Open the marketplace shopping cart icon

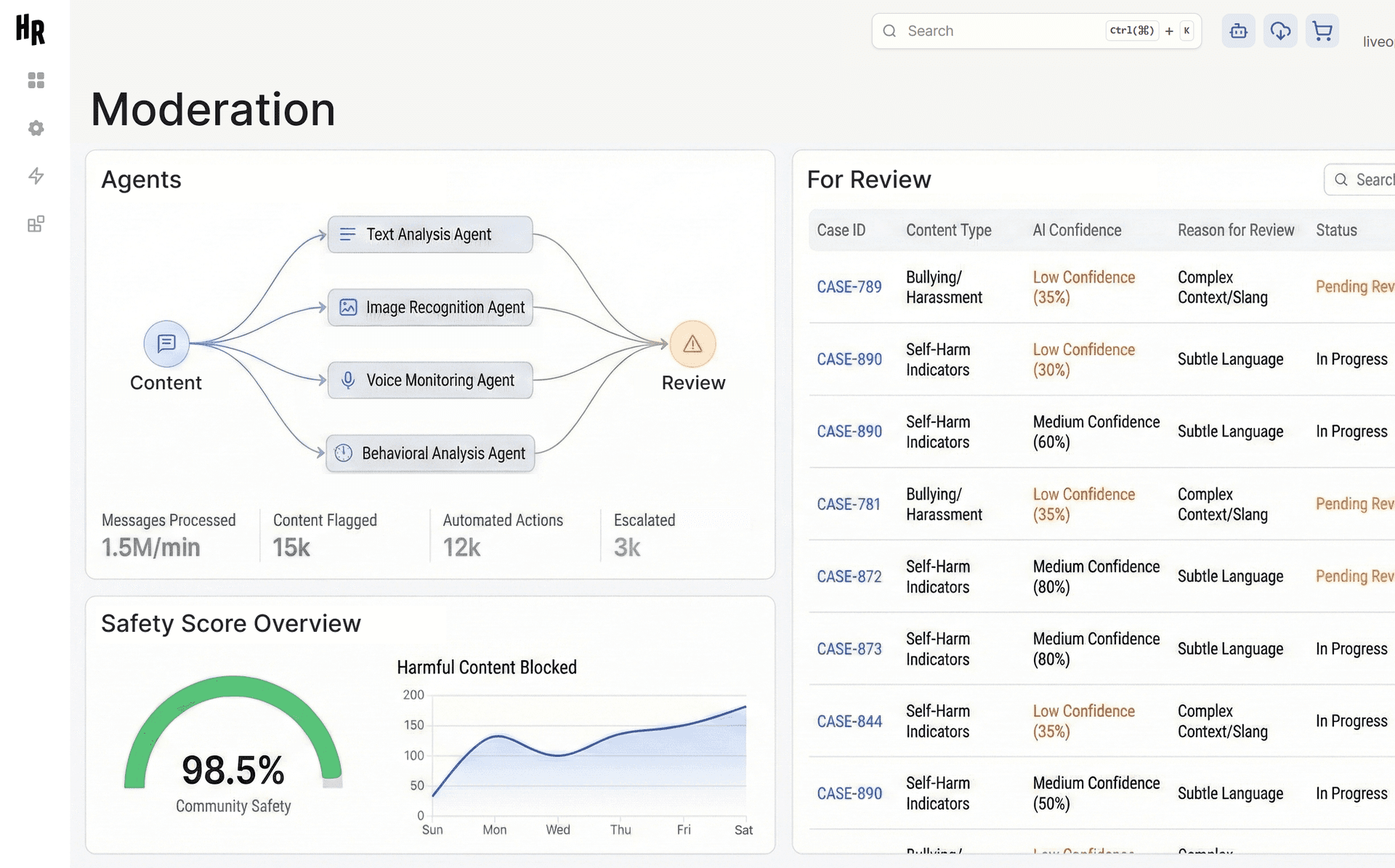[1322, 31]
